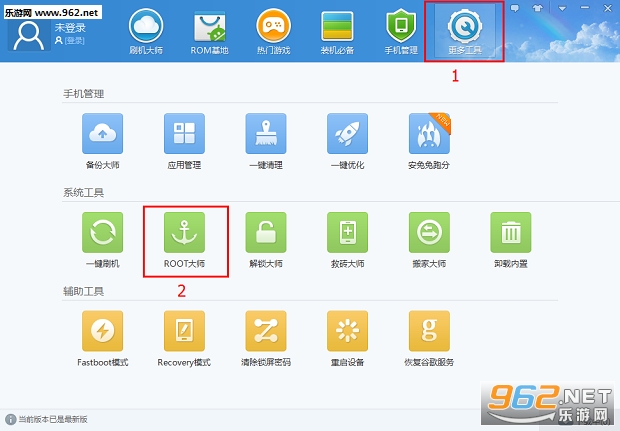This screenshot has height=431, width=620.
Task: Open 安兔兔跑分 benchmark tool
Action: pos(429,133)
